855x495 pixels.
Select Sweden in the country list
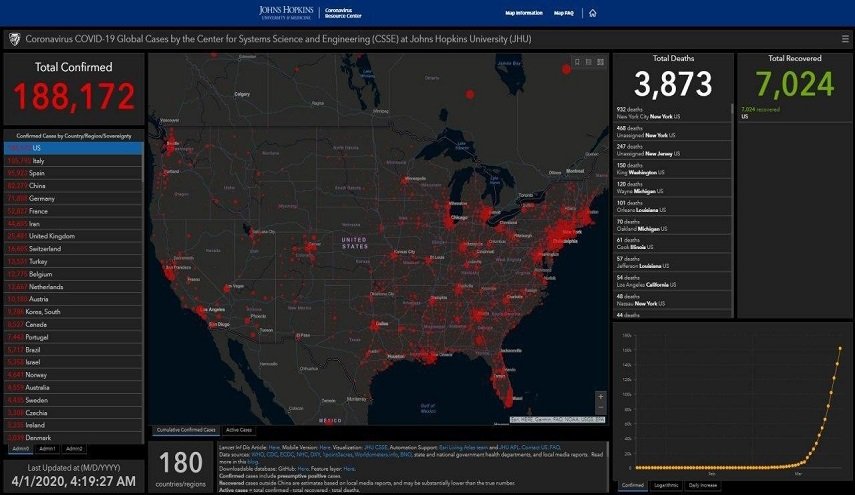[x=74, y=400]
